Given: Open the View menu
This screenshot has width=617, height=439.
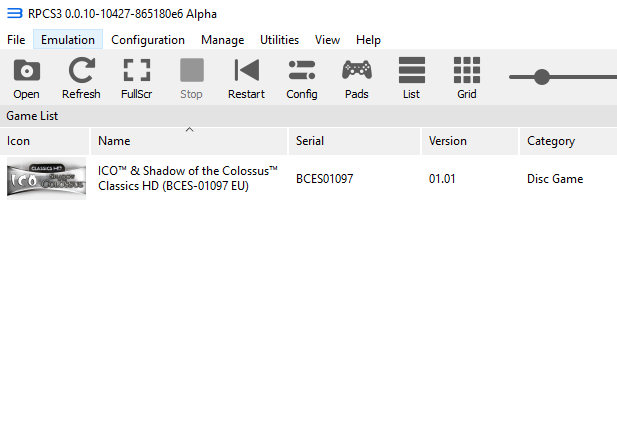Looking at the screenshot, I should [x=327, y=40].
